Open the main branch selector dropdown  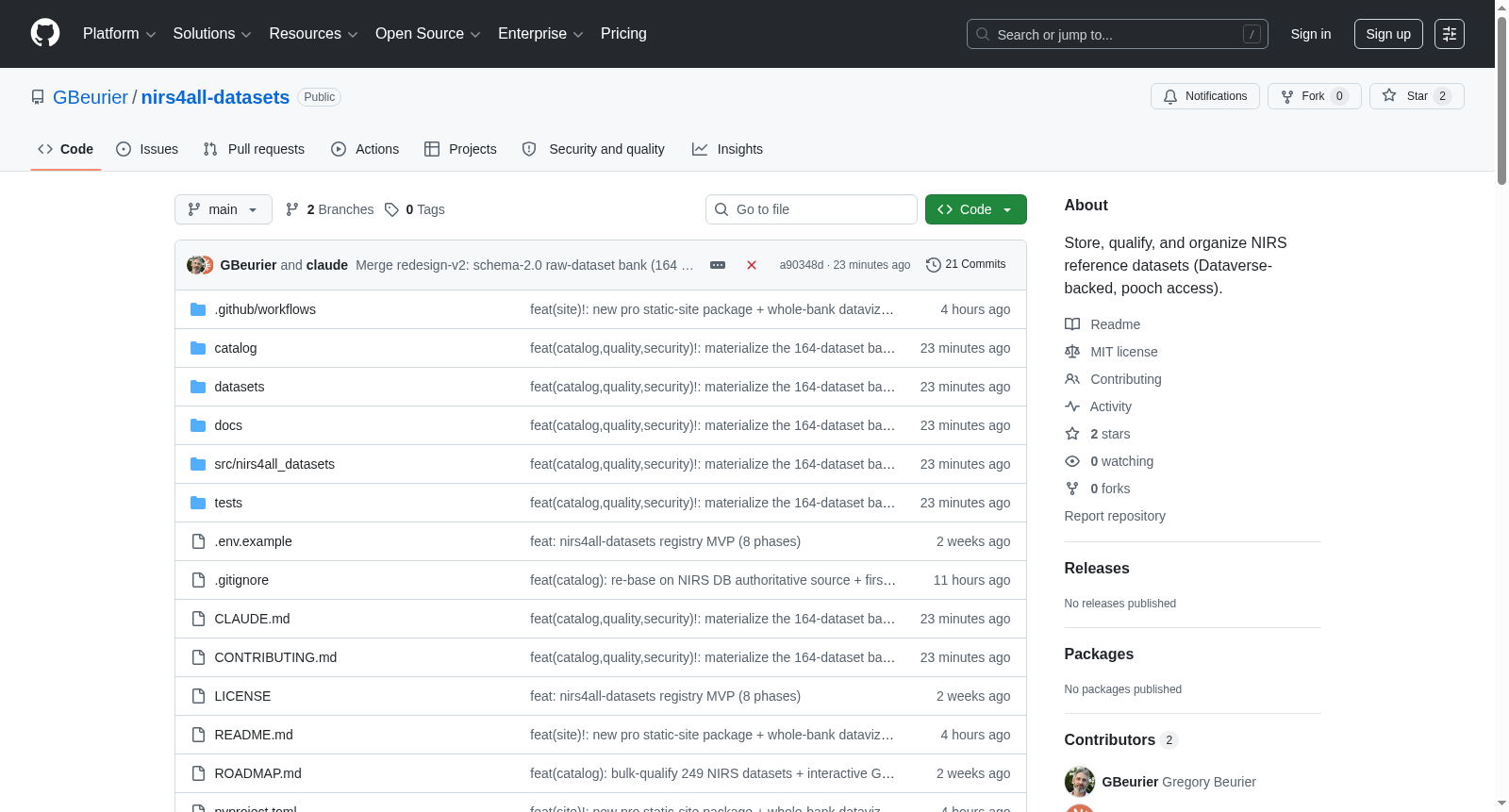224,209
